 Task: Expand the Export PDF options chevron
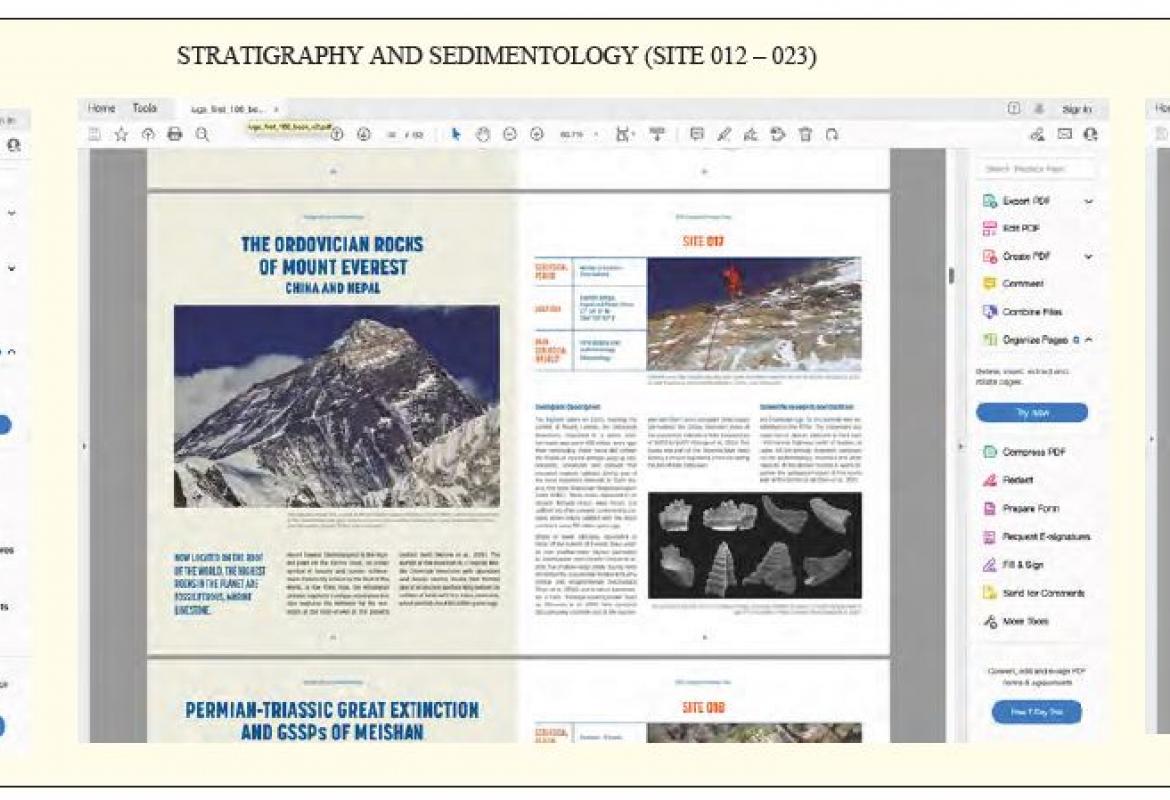click(1088, 201)
